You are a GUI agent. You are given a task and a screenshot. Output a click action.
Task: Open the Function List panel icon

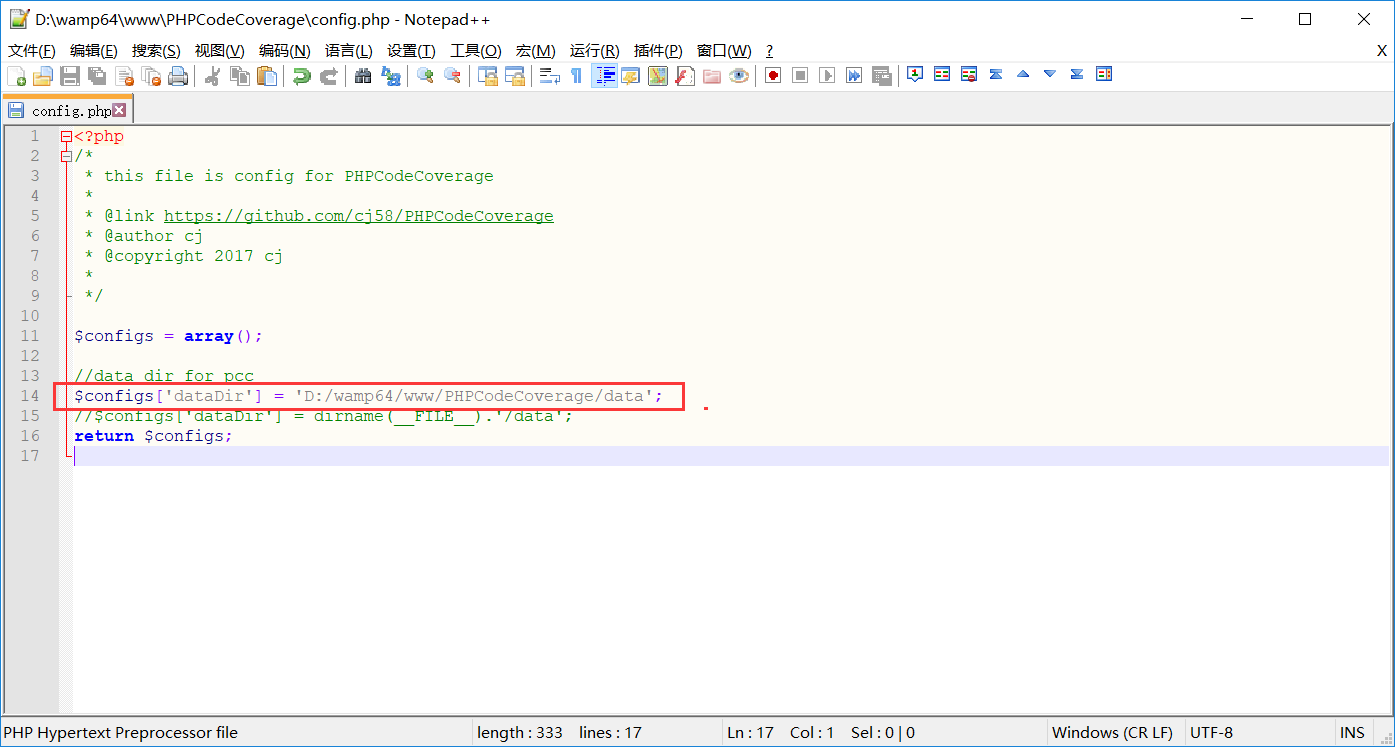point(684,75)
